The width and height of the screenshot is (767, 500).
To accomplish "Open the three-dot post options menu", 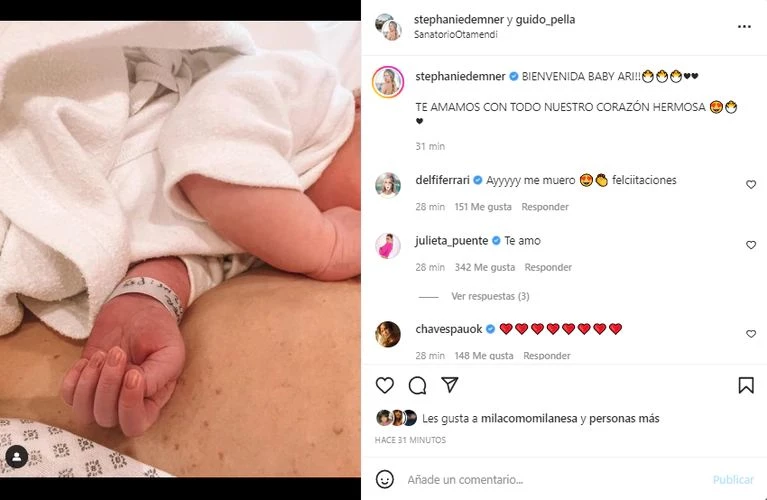I will click(744, 26).
